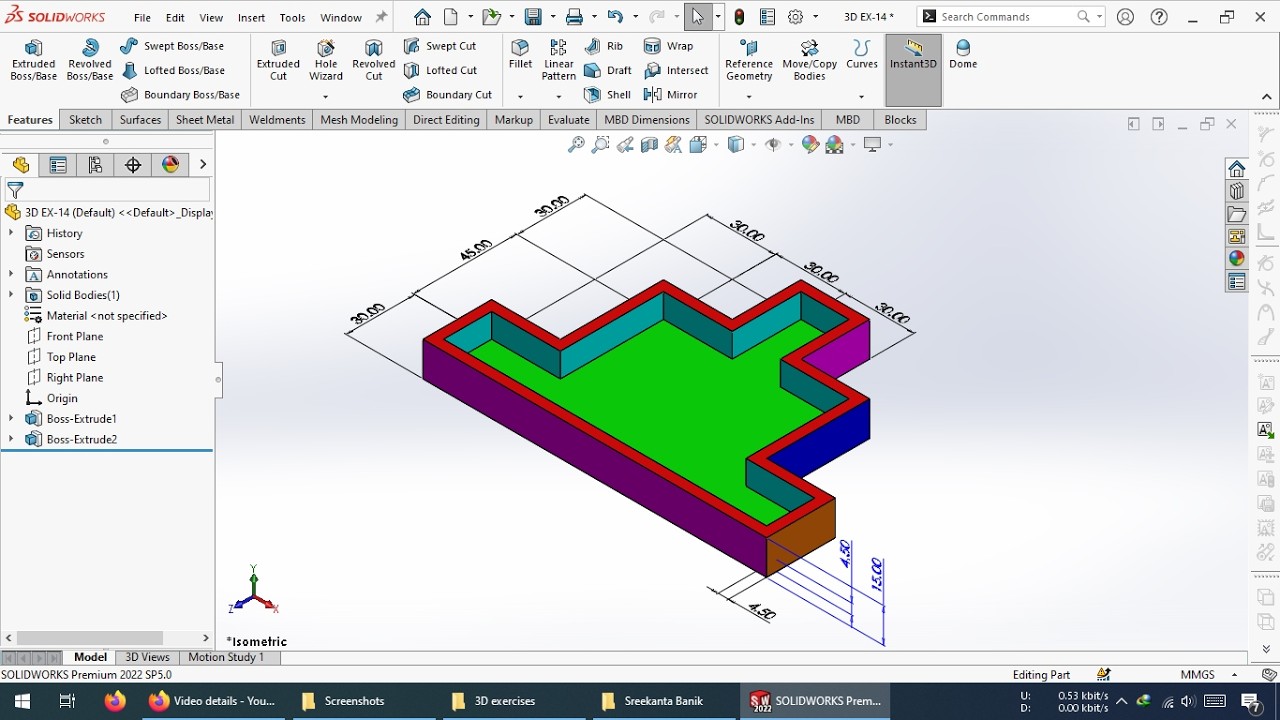This screenshot has height=720, width=1280.
Task: Choose the Swept Cut feature
Action: coord(440,46)
